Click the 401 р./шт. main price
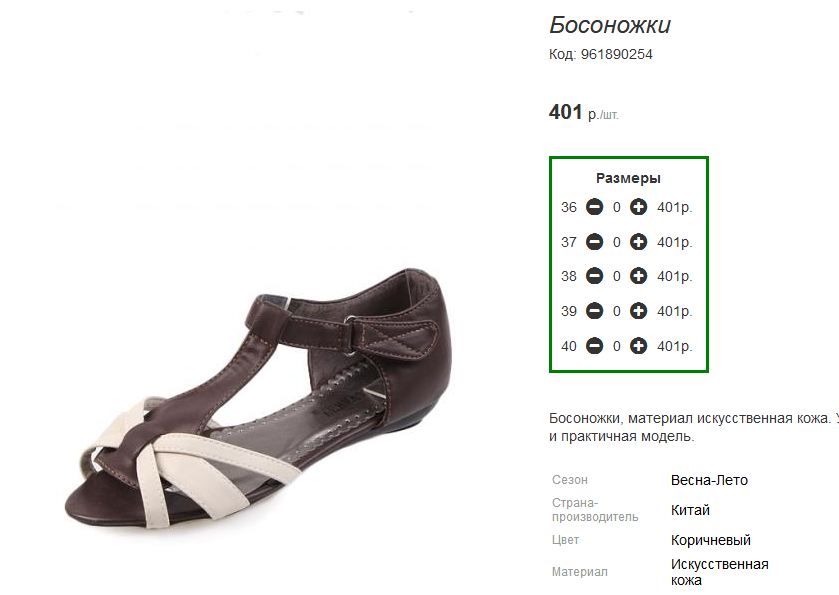This screenshot has height=595, width=839. point(583,113)
